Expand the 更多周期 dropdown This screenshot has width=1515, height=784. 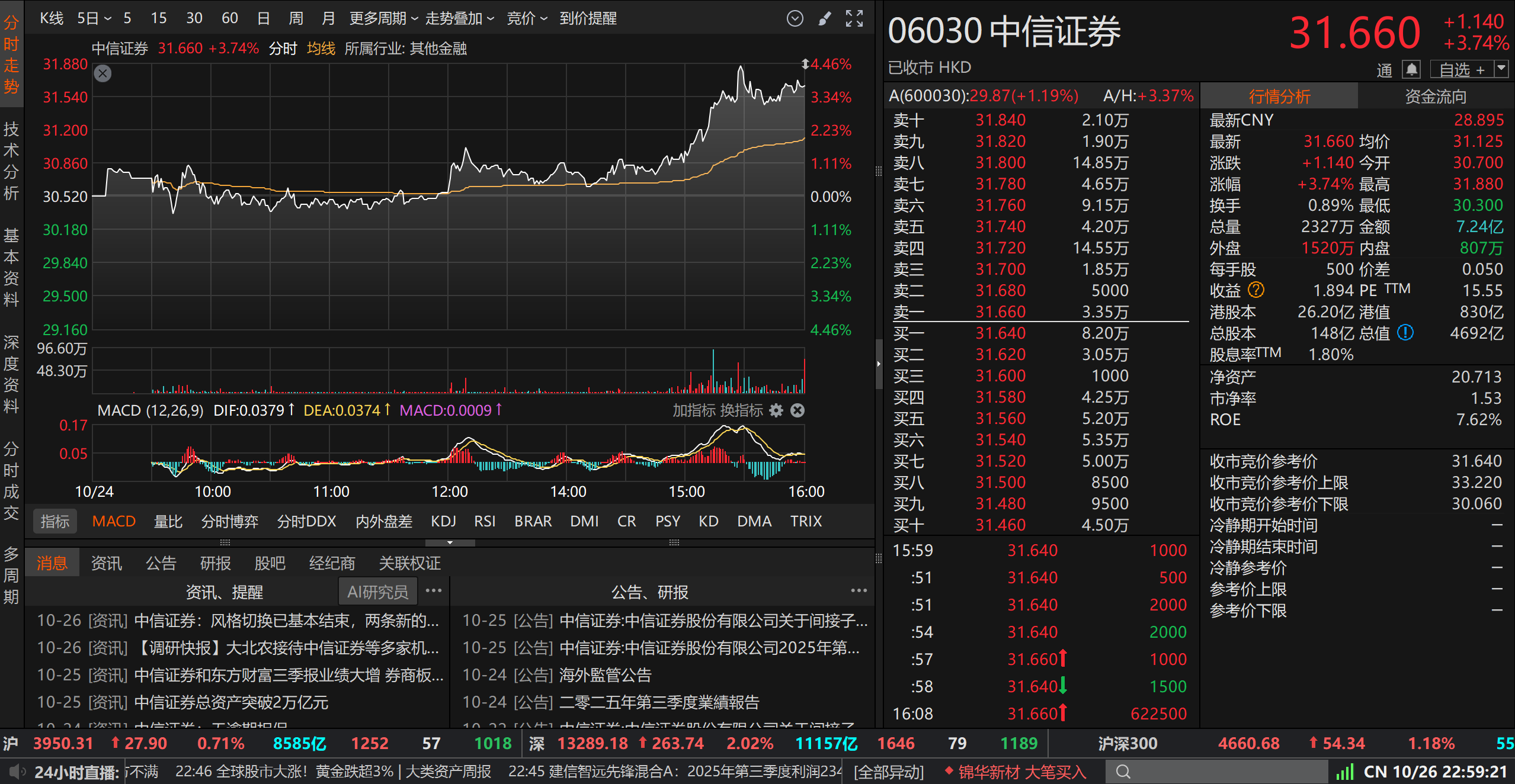383,18
